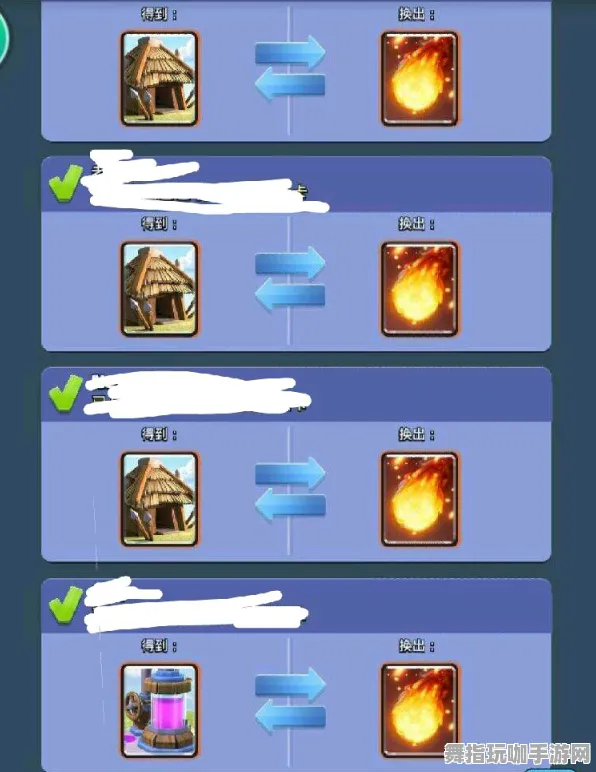Select the Goblin Hut card in the second trade

(159, 289)
